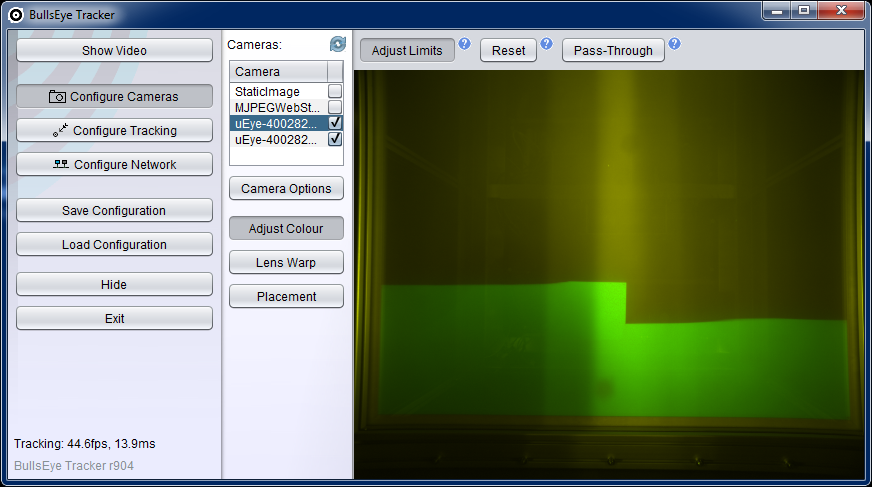Click help icon beside Pass-Through button
Image resolution: width=872 pixels, height=487 pixels.
674,44
